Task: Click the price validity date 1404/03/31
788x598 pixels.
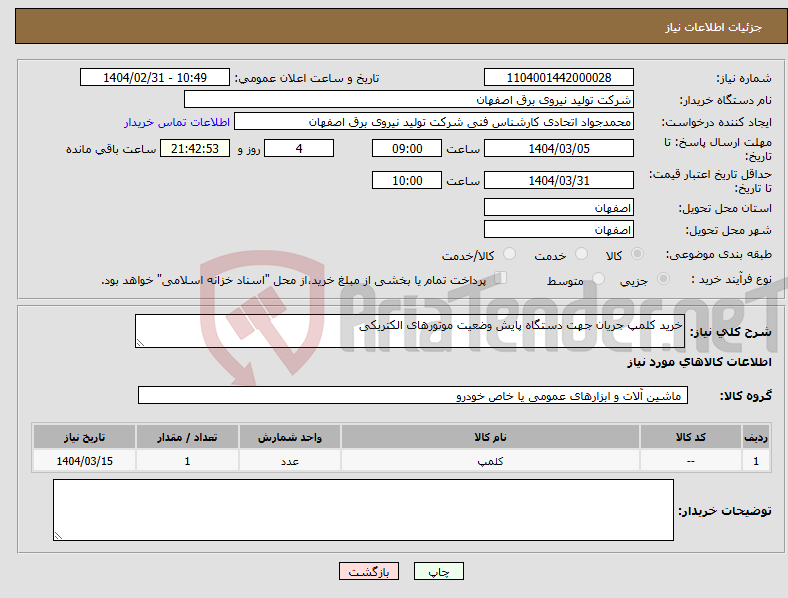Action: pos(559,180)
